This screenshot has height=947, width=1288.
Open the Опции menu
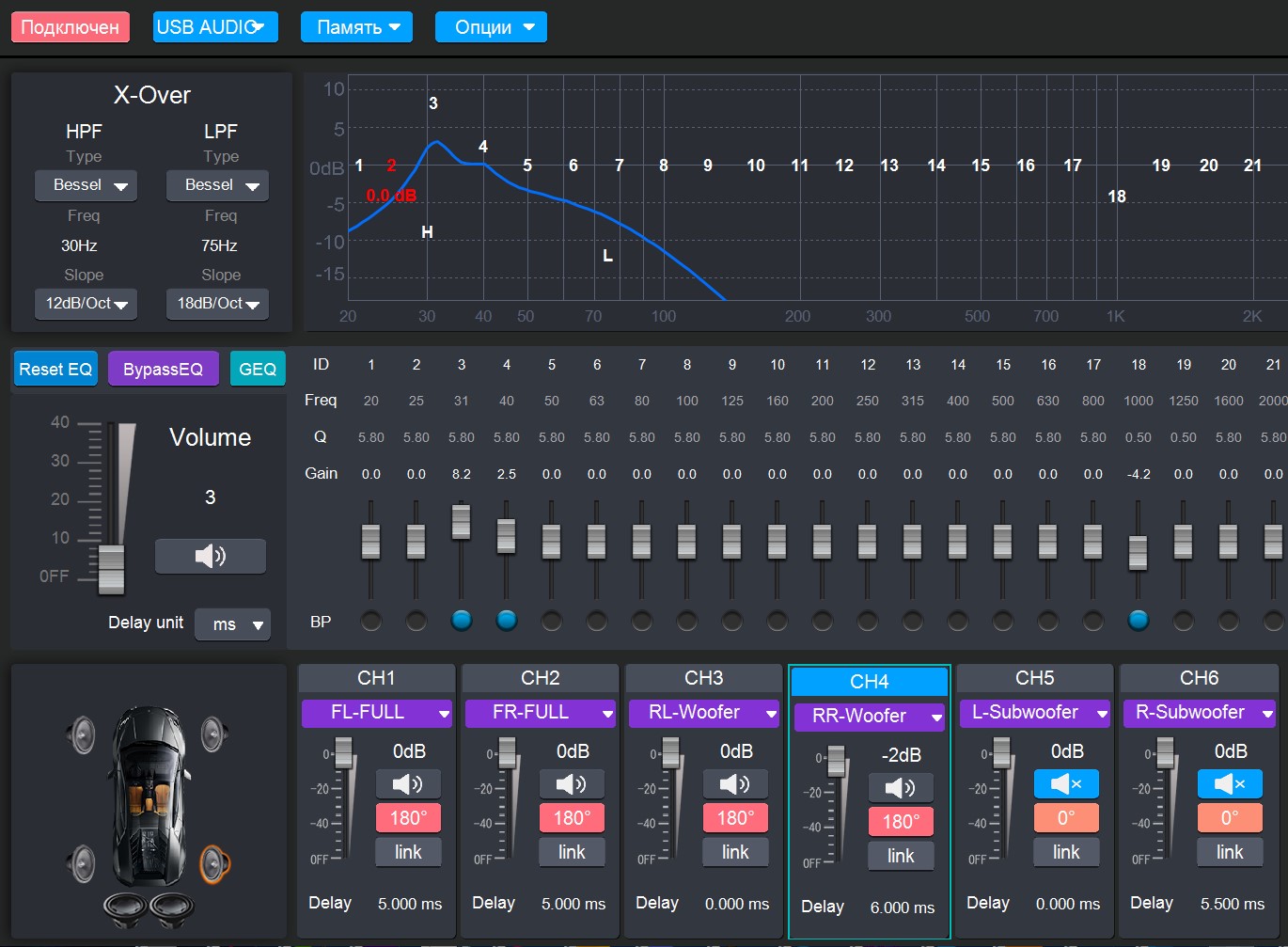pyautogui.click(x=491, y=27)
